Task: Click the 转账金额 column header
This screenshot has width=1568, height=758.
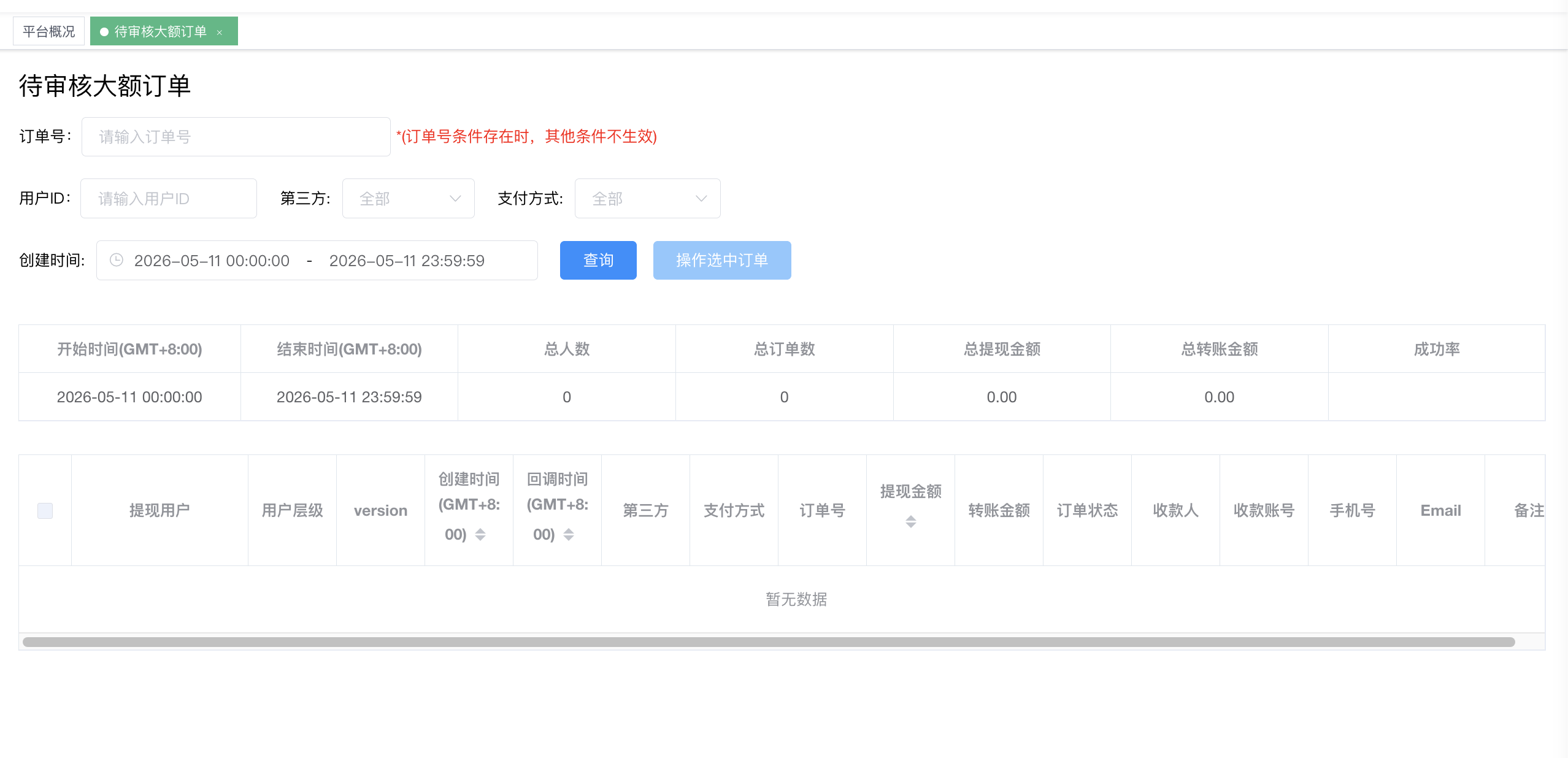Action: [999, 510]
